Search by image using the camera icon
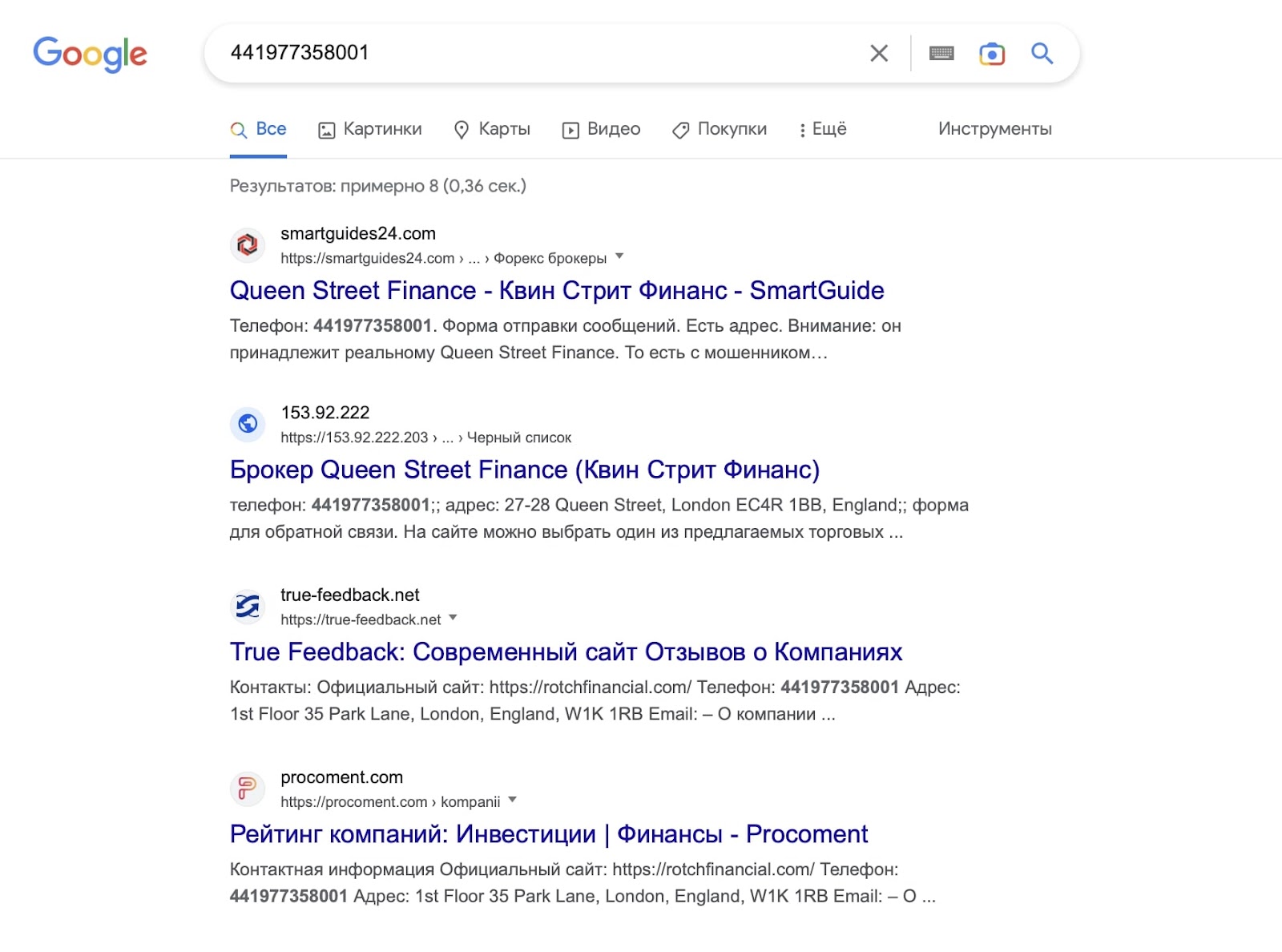Viewport: 1282px width, 952px height. tap(992, 53)
